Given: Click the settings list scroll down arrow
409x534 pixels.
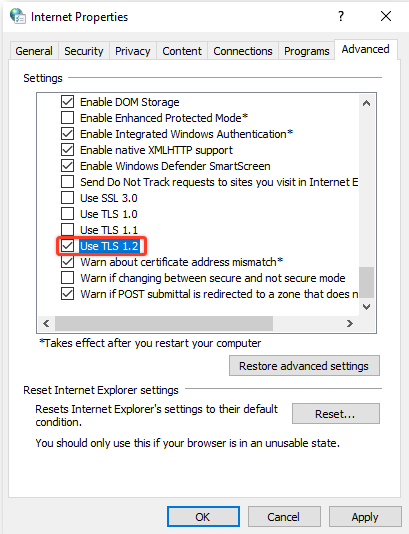Looking at the screenshot, I should click(366, 307).
